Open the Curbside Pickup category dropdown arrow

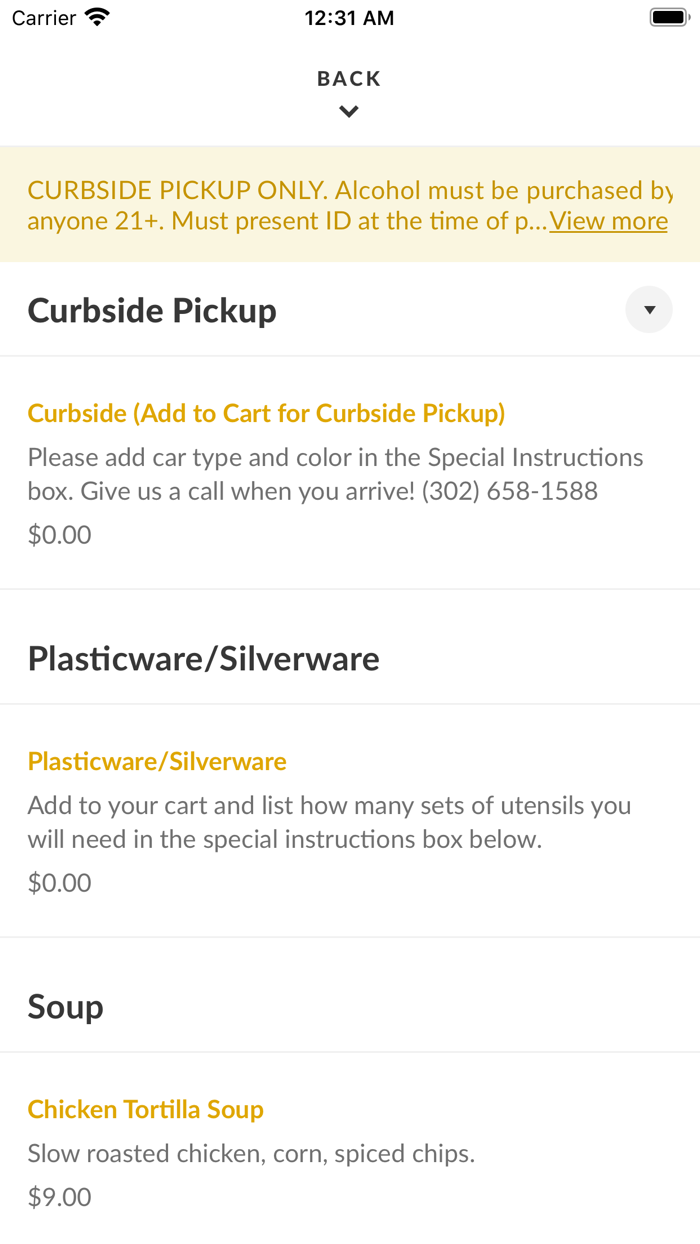[649, 310]
